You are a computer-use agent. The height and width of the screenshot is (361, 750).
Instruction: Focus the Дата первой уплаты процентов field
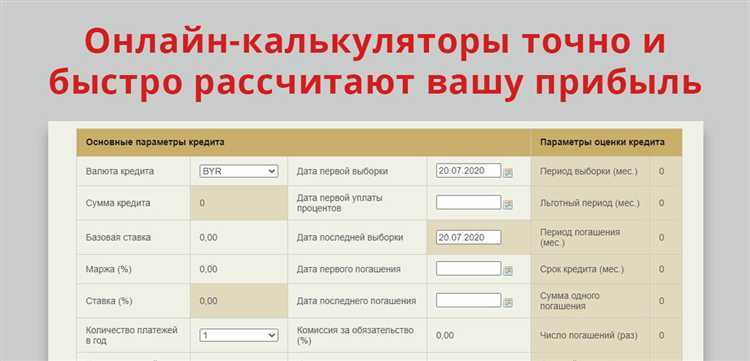click(468, 202)
